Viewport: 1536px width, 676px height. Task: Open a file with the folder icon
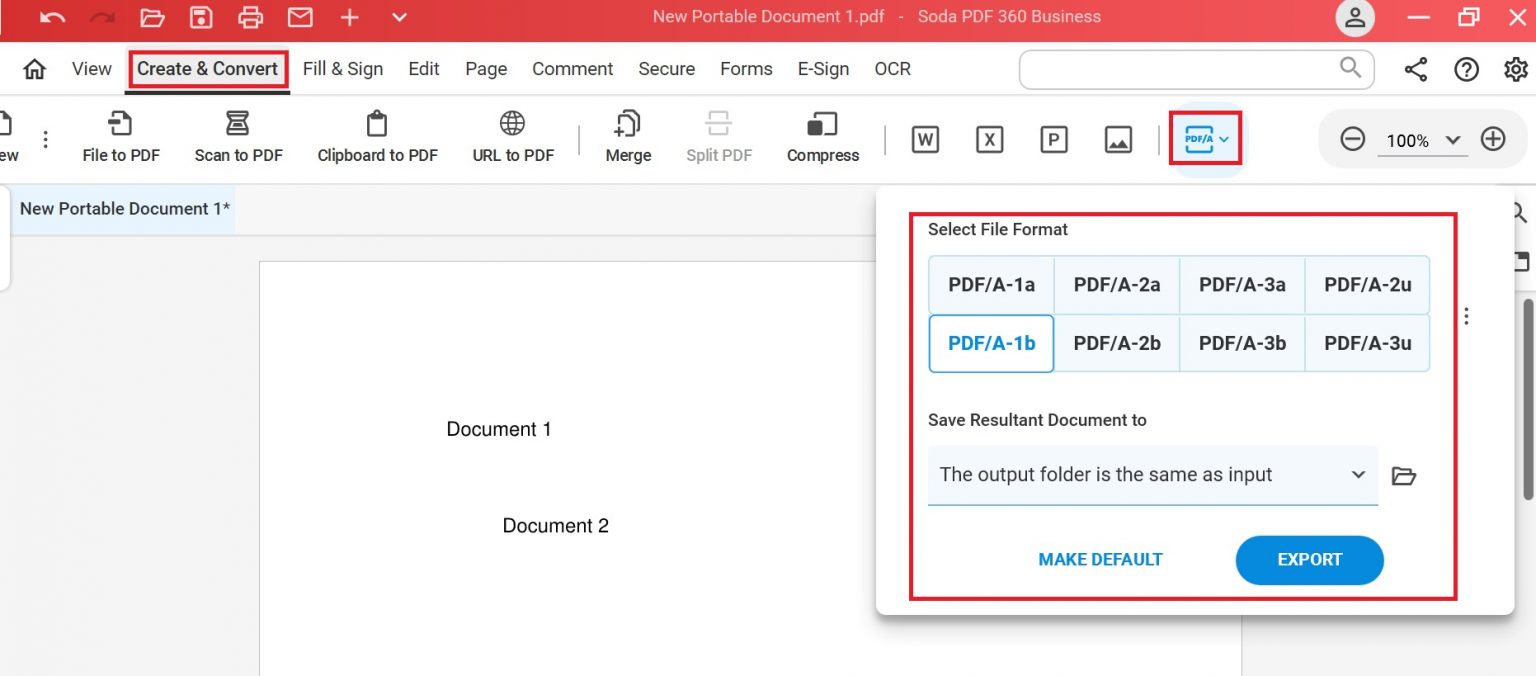[x=152, y=17]
